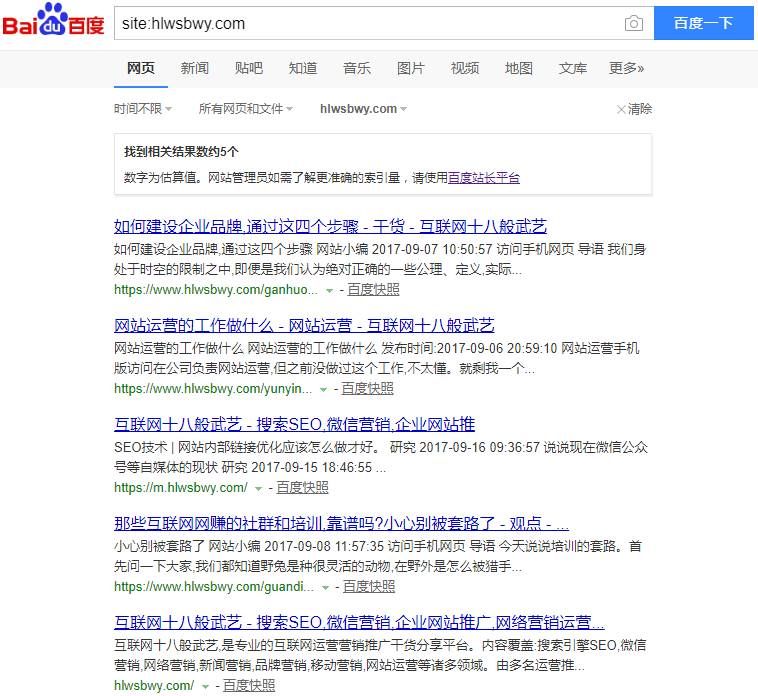Switch to the 新闻 tab

(x=195, y=68)
